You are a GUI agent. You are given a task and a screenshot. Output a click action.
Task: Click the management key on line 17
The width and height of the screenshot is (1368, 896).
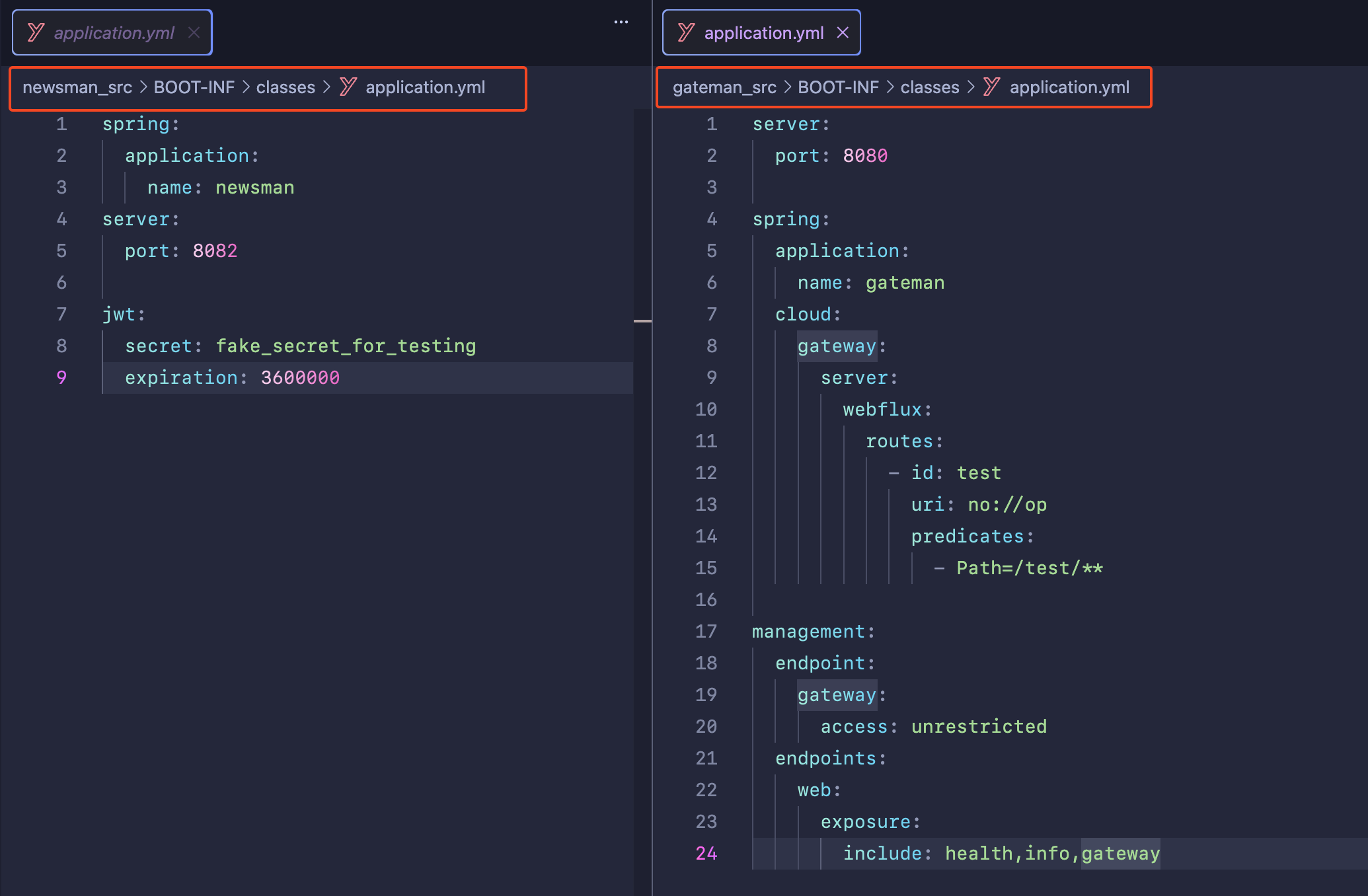(x=808, y=631)
